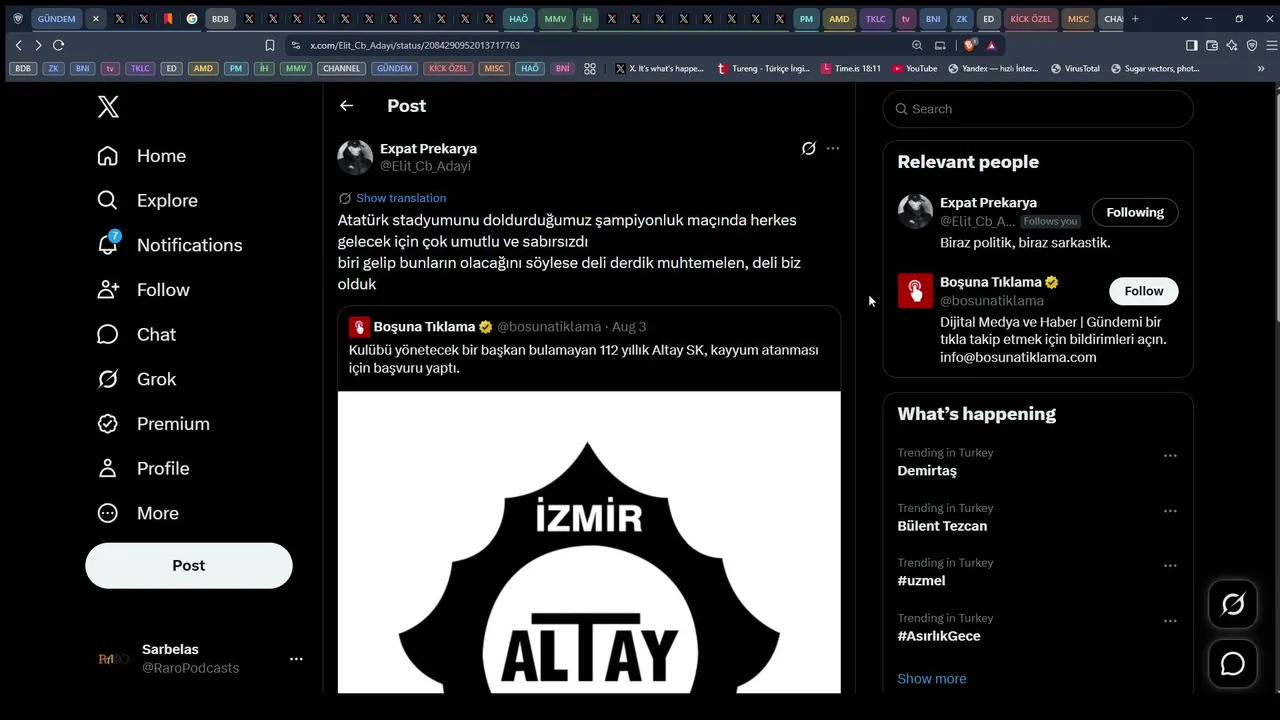The width and height of the screenshot is (1280, 720).
Task: Click the Premium verified badge icon
Action: 108,424
